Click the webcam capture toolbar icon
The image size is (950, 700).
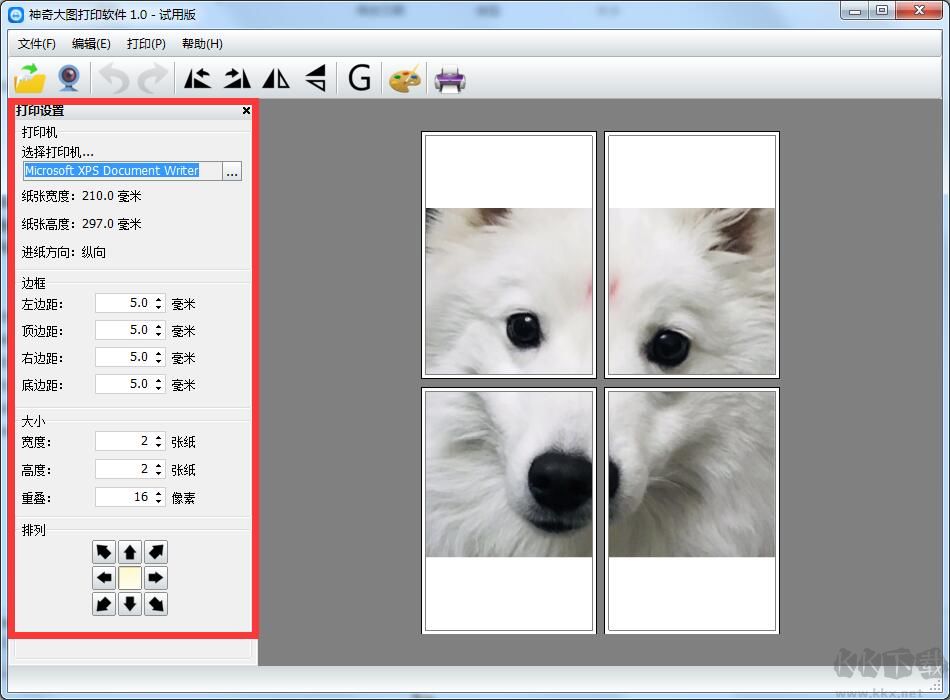point(69,78)
